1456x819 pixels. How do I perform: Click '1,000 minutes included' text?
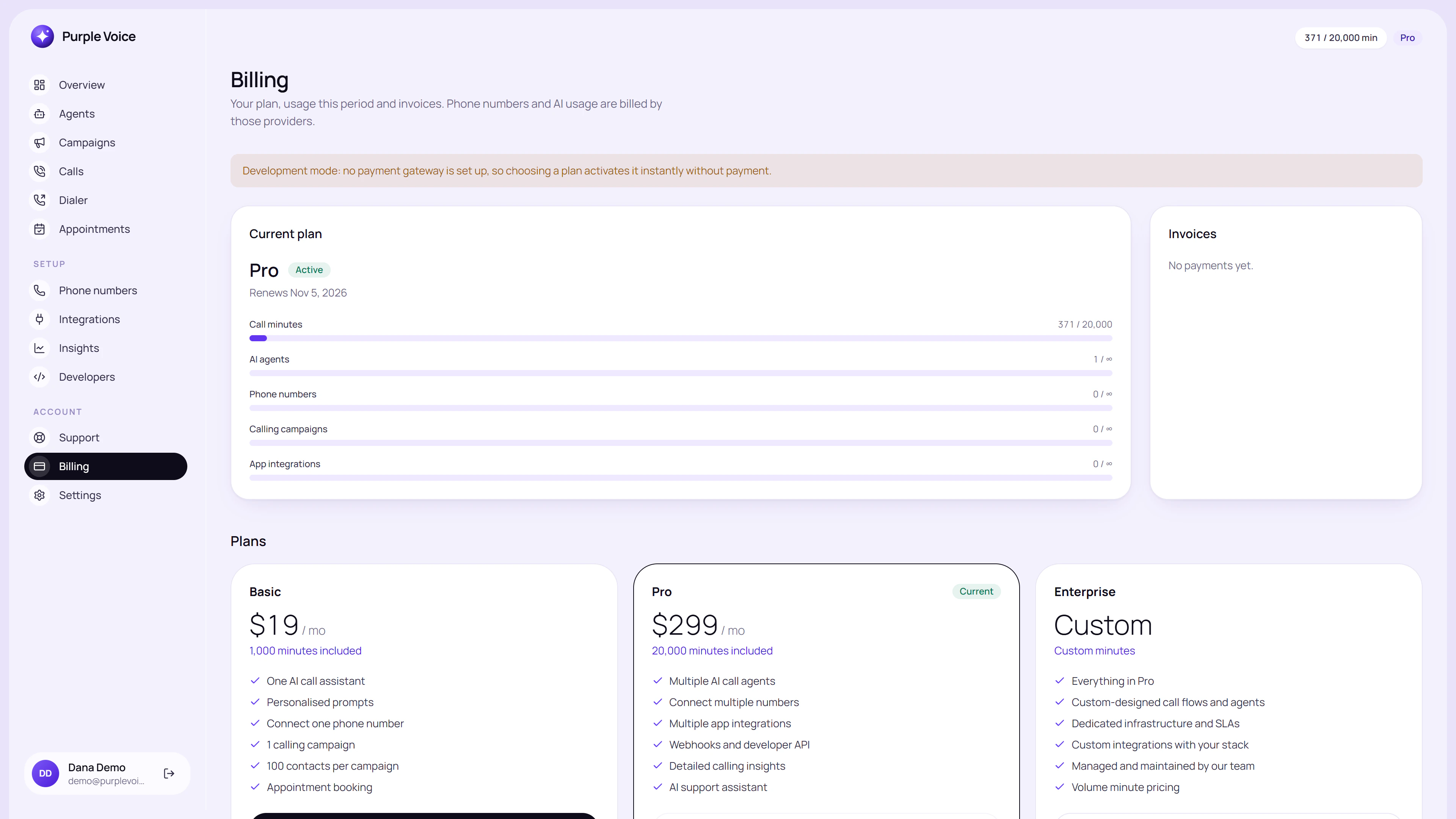click(305, 651)
